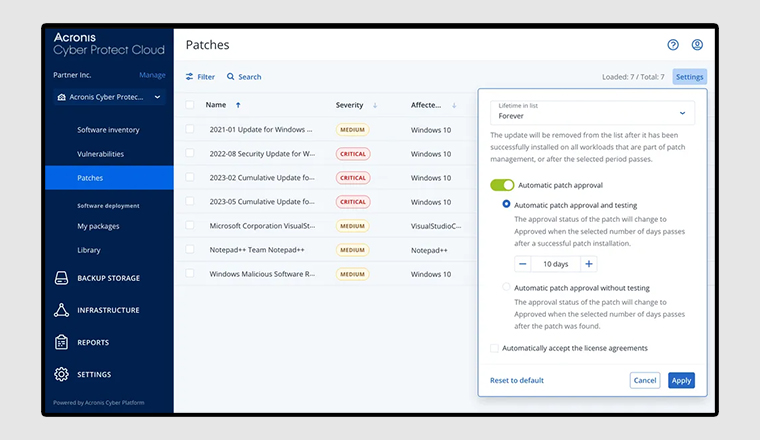This screenshot has height=440, width=760.
Task: Open BACKUP STORAGE section
Action: [109, 278]
